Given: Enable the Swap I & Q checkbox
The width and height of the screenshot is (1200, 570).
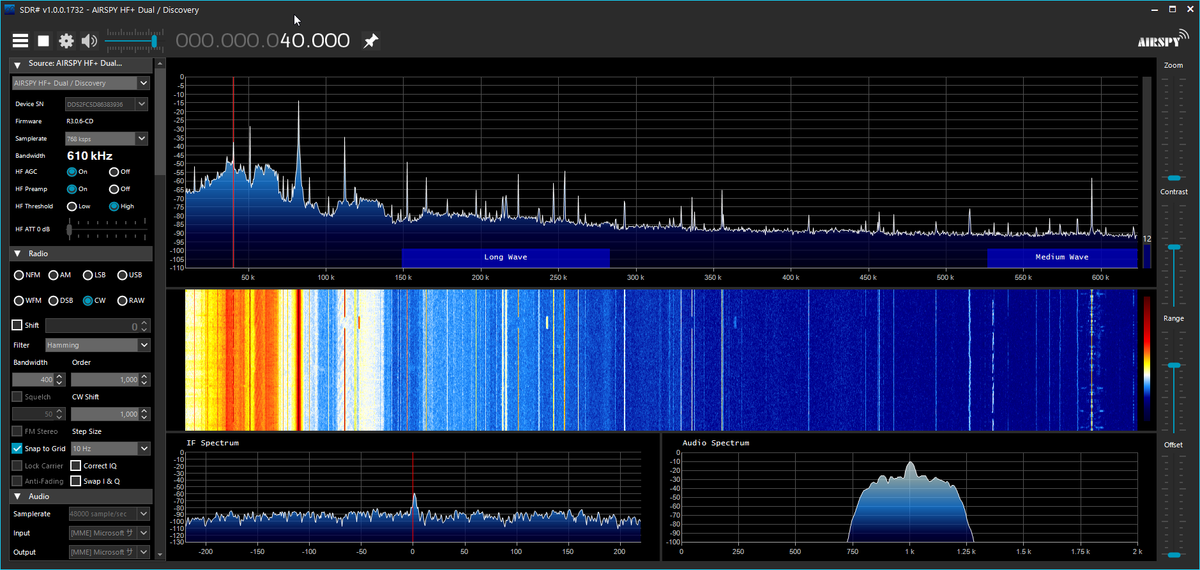Looking at the screenshot, I should (76, 481).
